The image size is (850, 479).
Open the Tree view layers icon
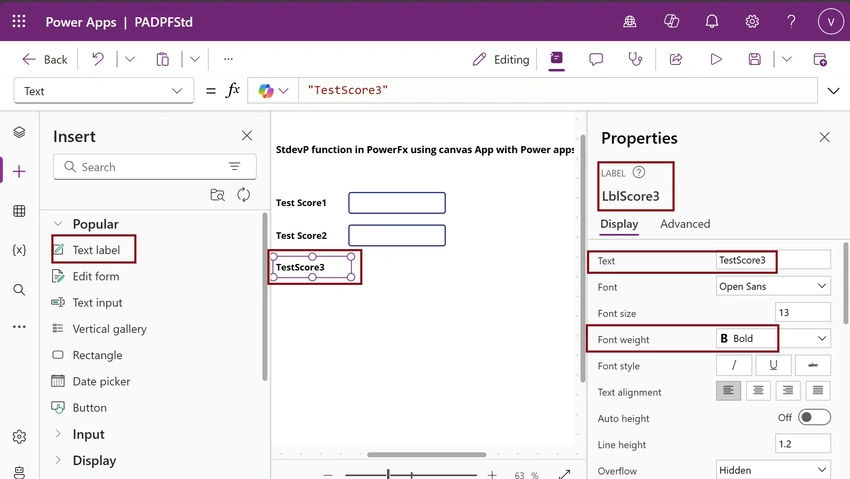[19, 132]
